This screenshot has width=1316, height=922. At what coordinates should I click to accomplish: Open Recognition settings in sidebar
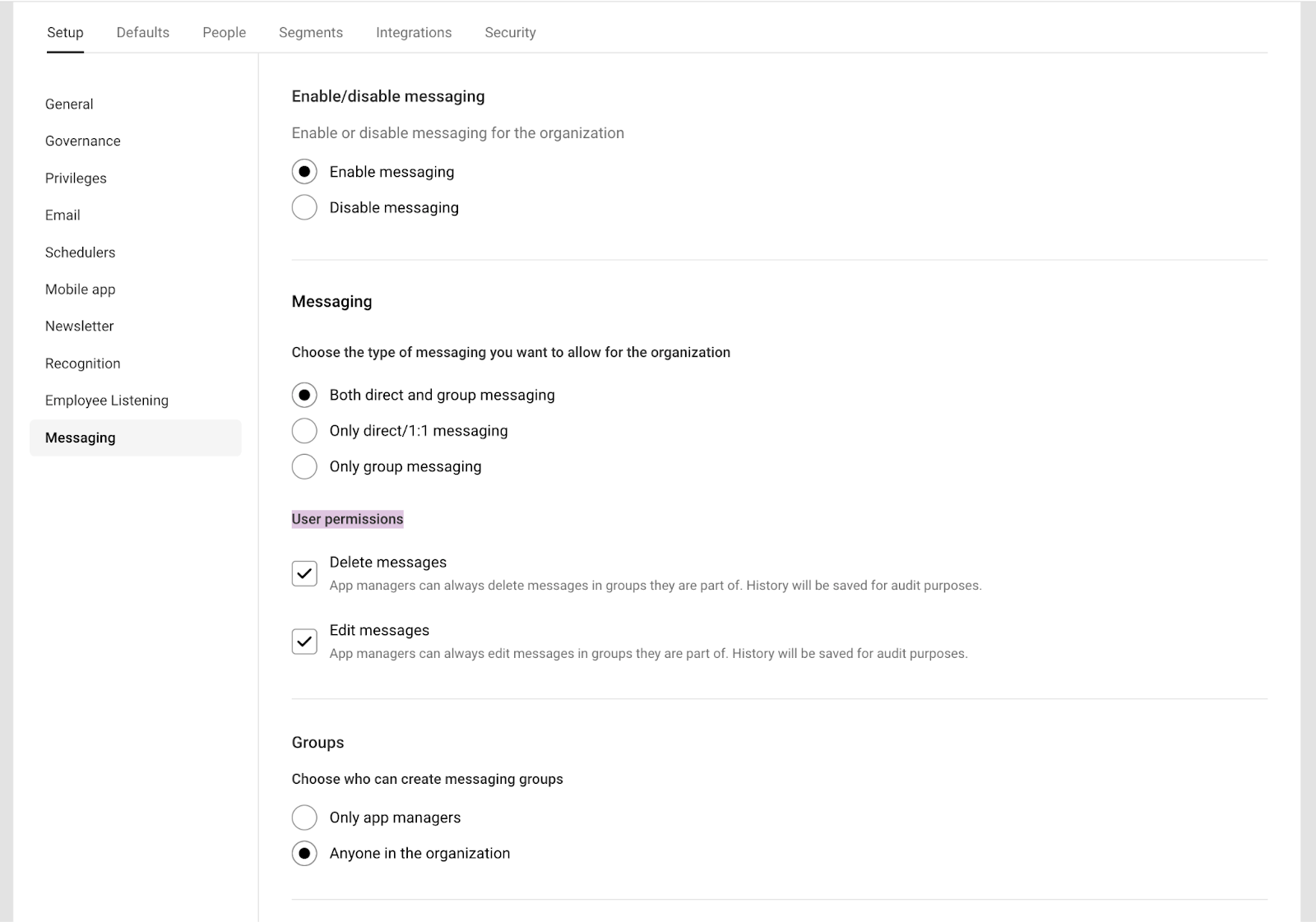[x=82, y=364]
